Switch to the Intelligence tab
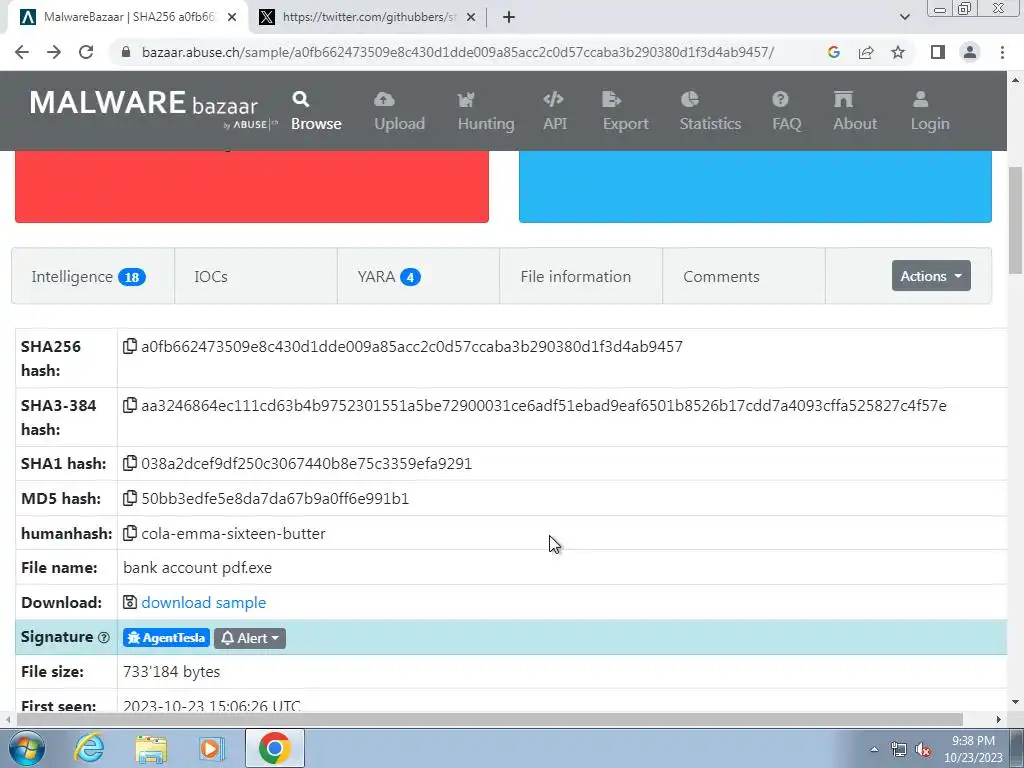 (93, 276)
